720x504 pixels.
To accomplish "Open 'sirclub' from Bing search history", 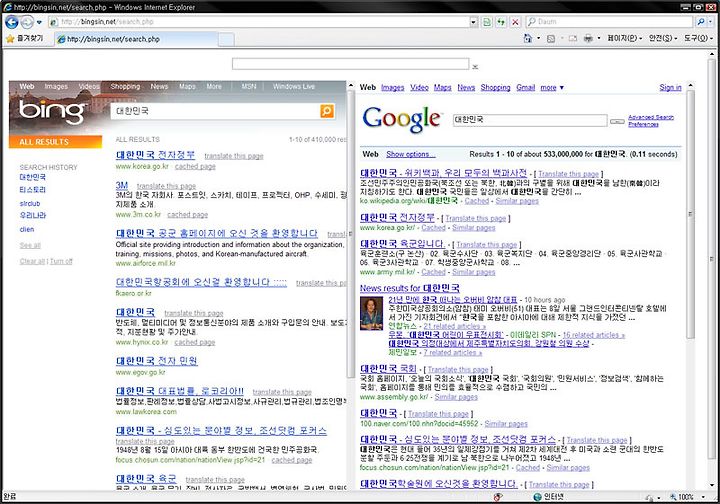I will pyautogui.click(x=30, y=203).
